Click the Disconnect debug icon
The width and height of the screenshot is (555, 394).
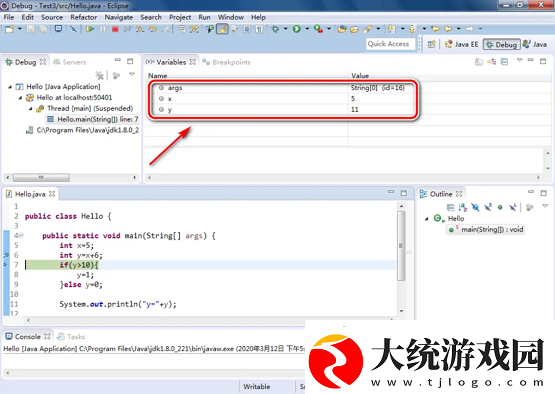(127, 29)
